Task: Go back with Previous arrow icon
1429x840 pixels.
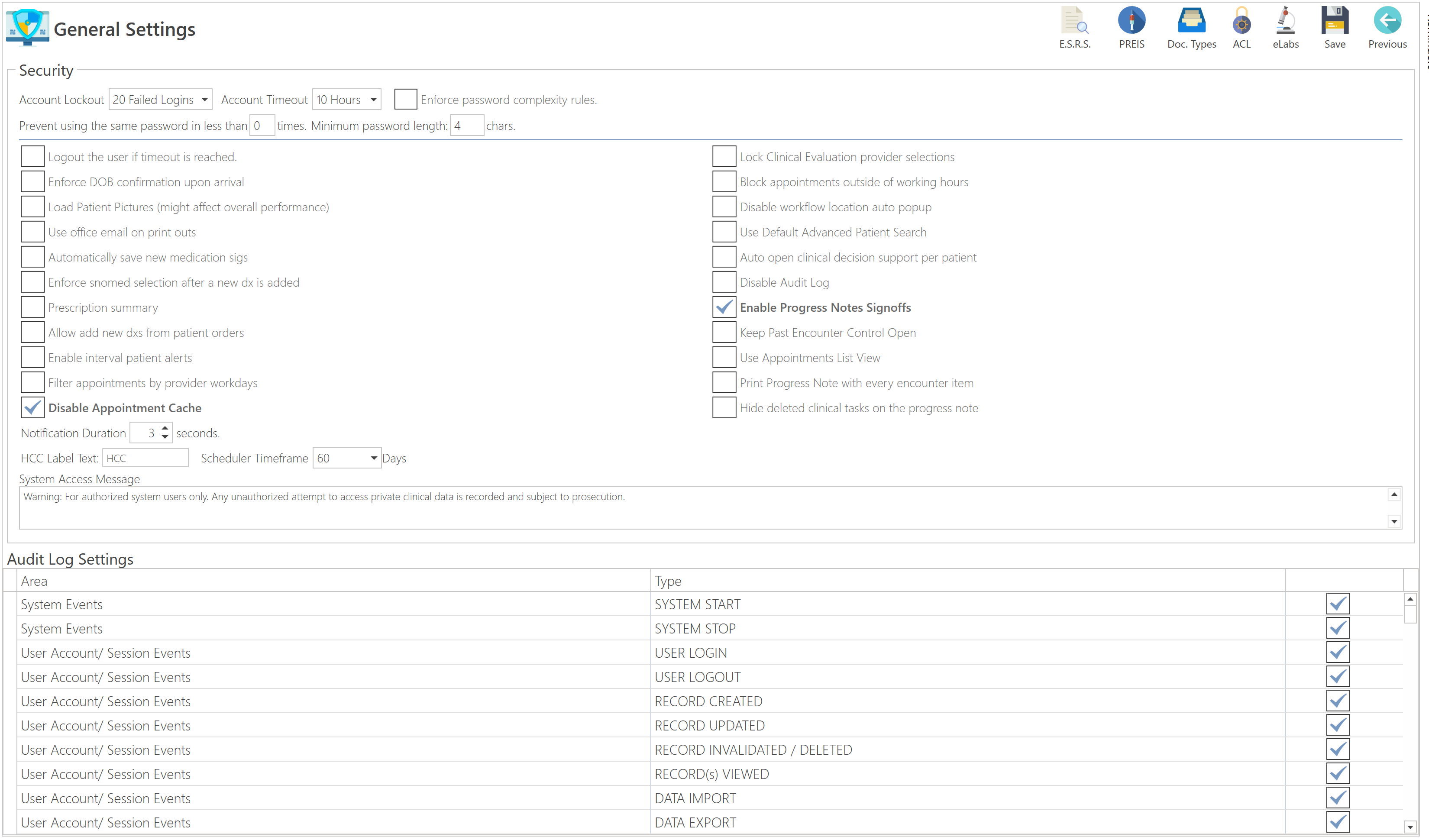Action: (x=1387, y=21)
